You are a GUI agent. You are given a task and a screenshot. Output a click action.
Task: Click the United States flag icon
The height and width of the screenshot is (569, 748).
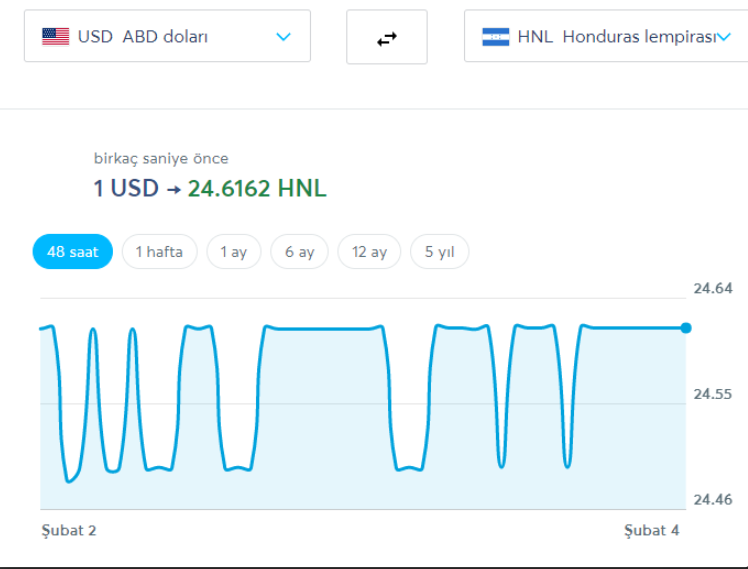click(55, 37)
